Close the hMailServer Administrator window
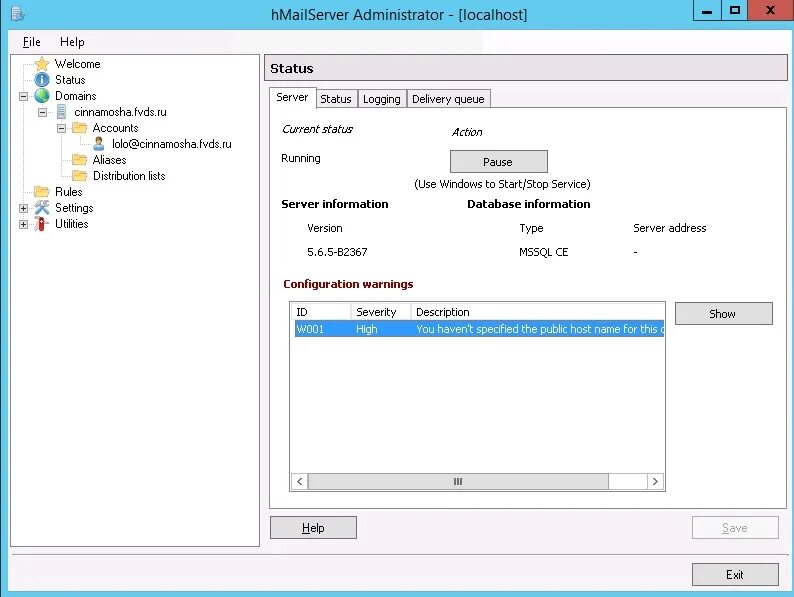 [770, 11]
